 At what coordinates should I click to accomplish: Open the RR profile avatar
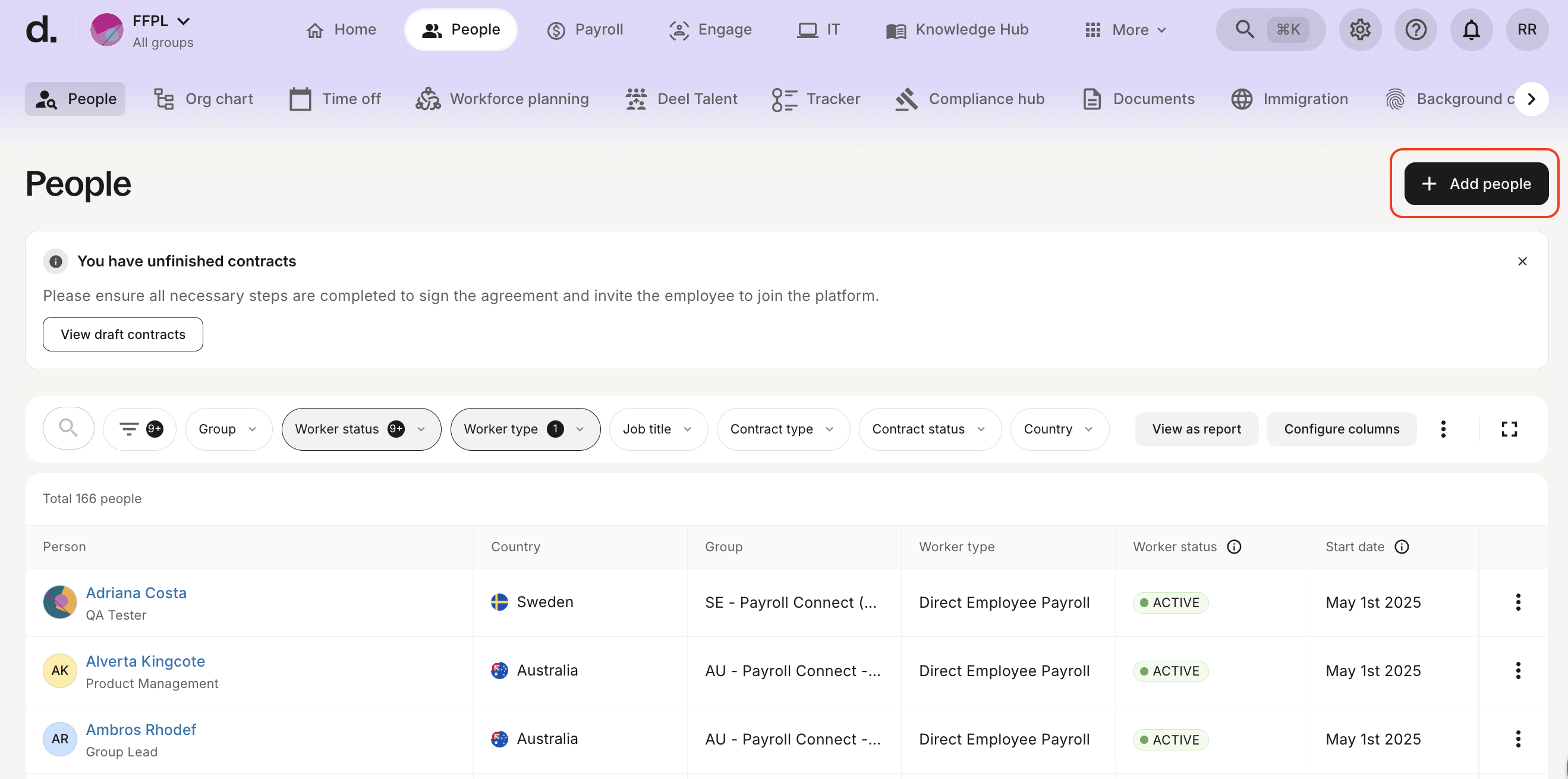[1526, 29]
